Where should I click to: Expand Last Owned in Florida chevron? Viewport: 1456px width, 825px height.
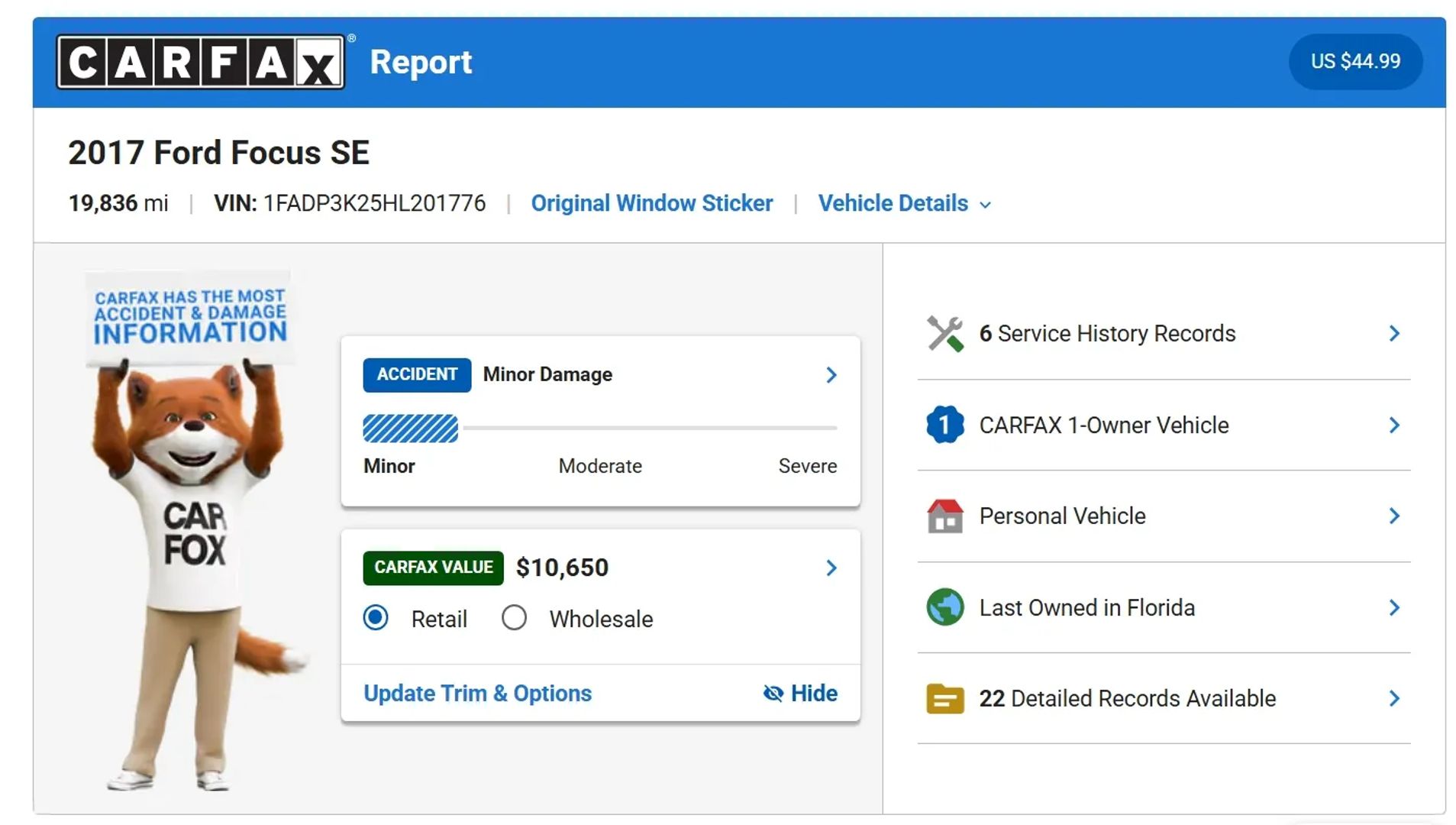pos(1394,607)
